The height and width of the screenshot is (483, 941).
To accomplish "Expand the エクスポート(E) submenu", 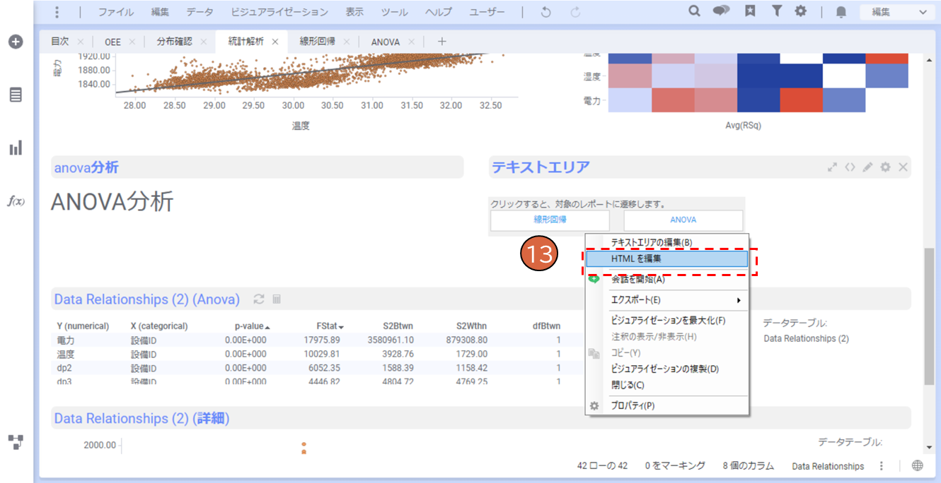I will point(667,299).
